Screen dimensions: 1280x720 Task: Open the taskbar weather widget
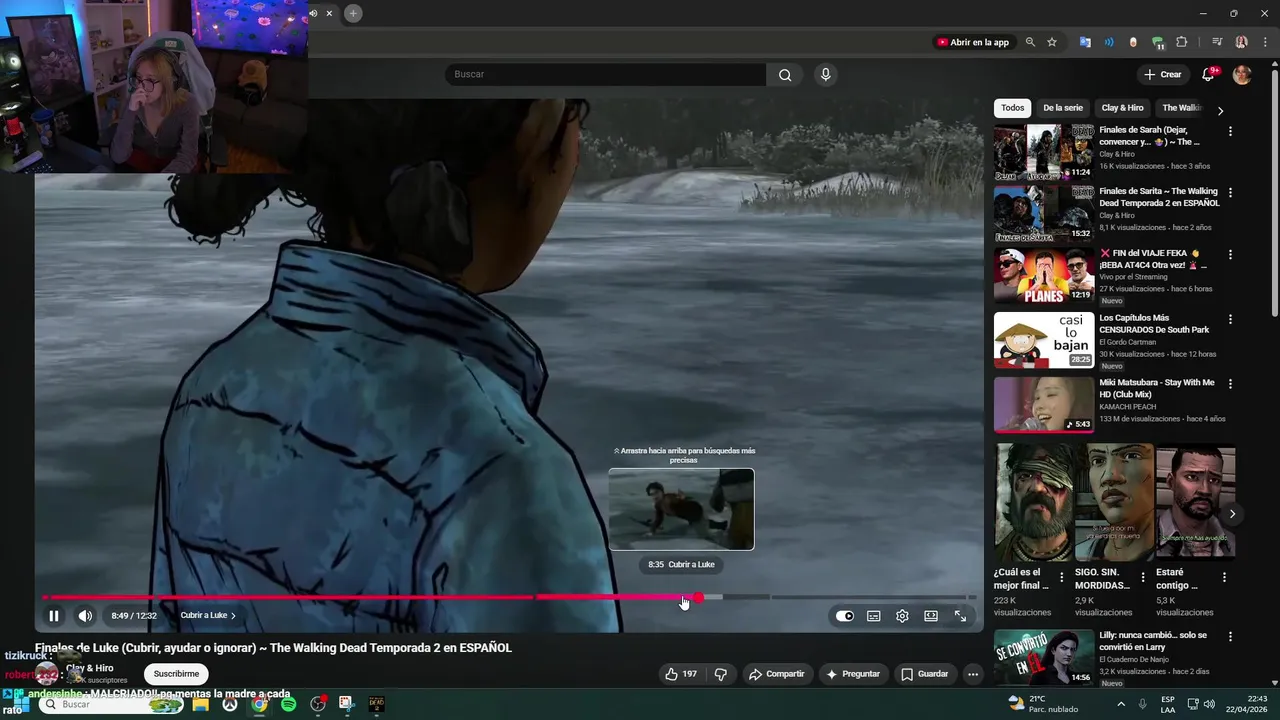pyautogui.click(x=1043, y=704)
